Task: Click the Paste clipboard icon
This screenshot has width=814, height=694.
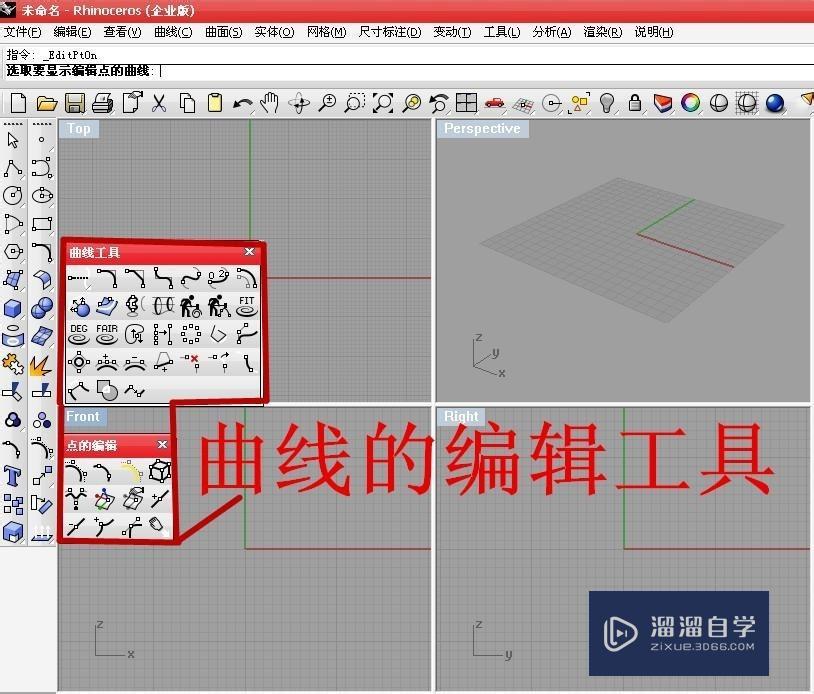Action: (x=214, y=102)
